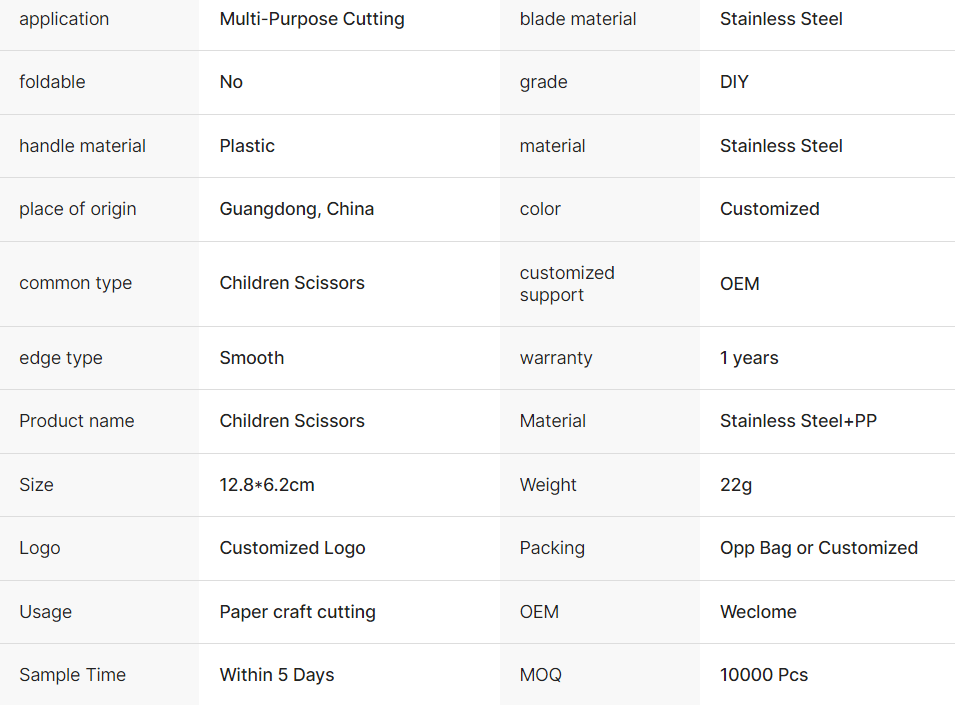Click the 'Plastic' handle material value
This screenshot has height=705, width=955.
point(247,146)
